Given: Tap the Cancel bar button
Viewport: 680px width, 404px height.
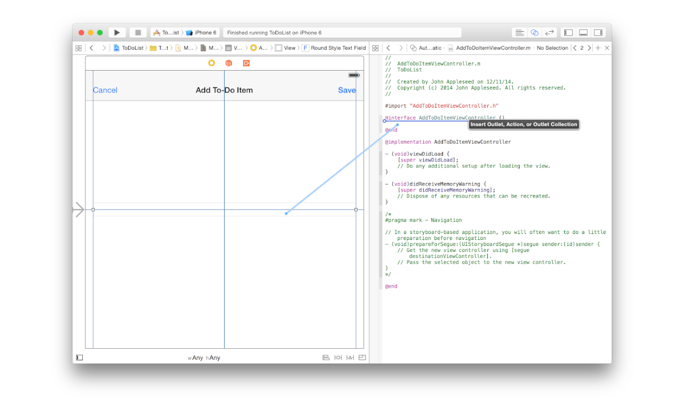Looking at the screenshot, I should 105,90.
